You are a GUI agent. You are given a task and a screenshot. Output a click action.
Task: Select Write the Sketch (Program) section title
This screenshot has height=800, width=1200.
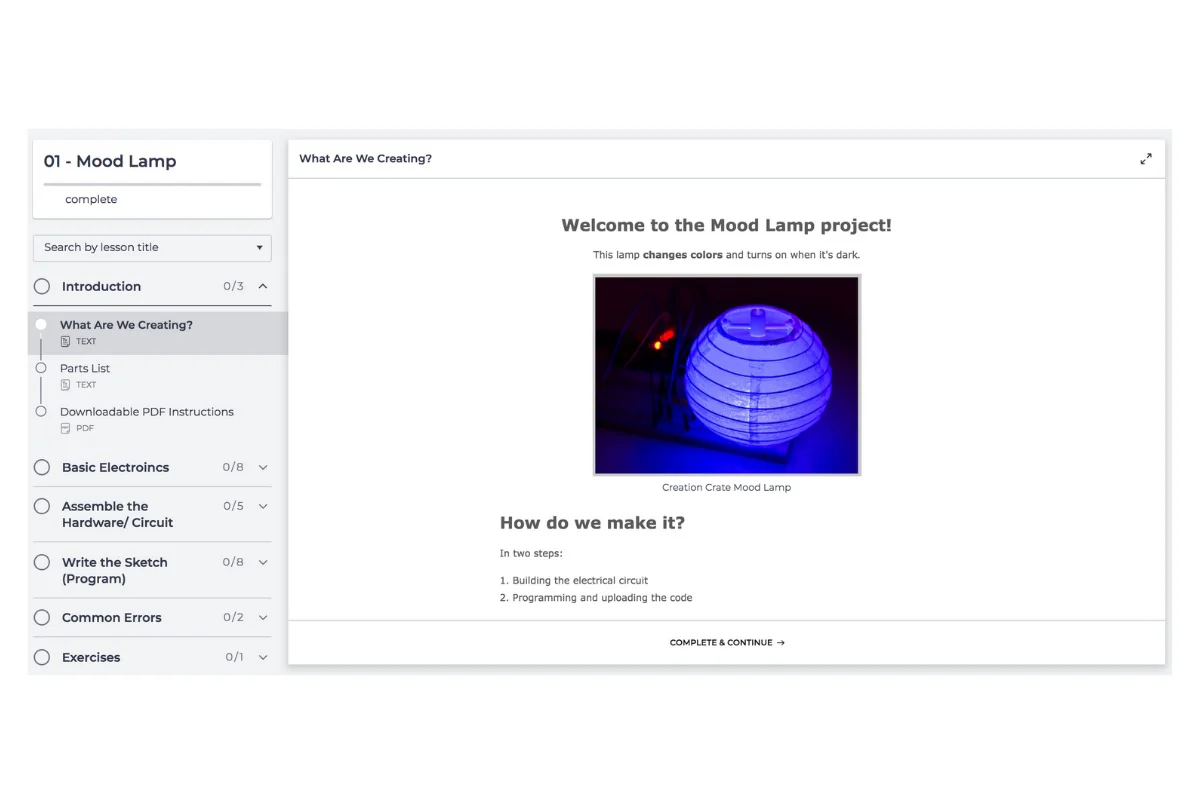click(x=114, y=570)
